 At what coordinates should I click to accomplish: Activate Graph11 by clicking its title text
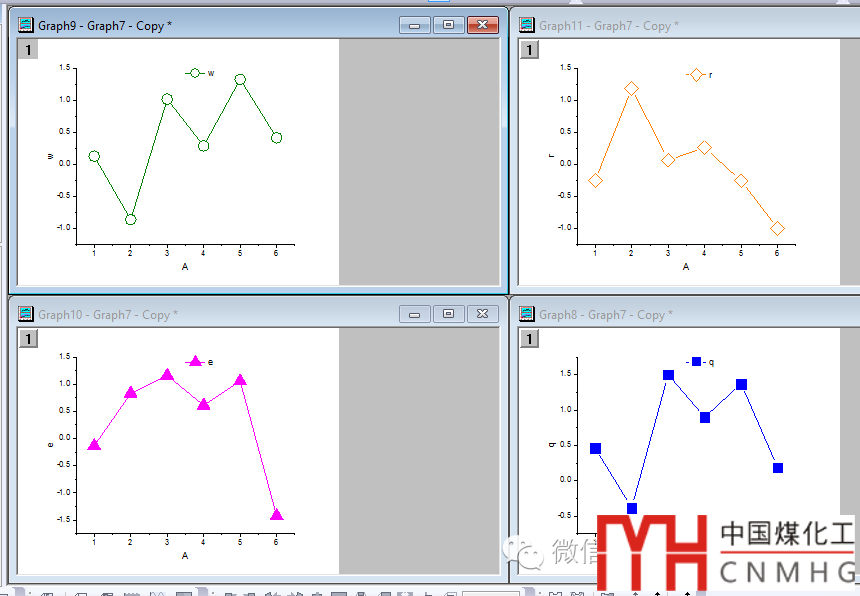pyautogui.click(x=609, y=26)
